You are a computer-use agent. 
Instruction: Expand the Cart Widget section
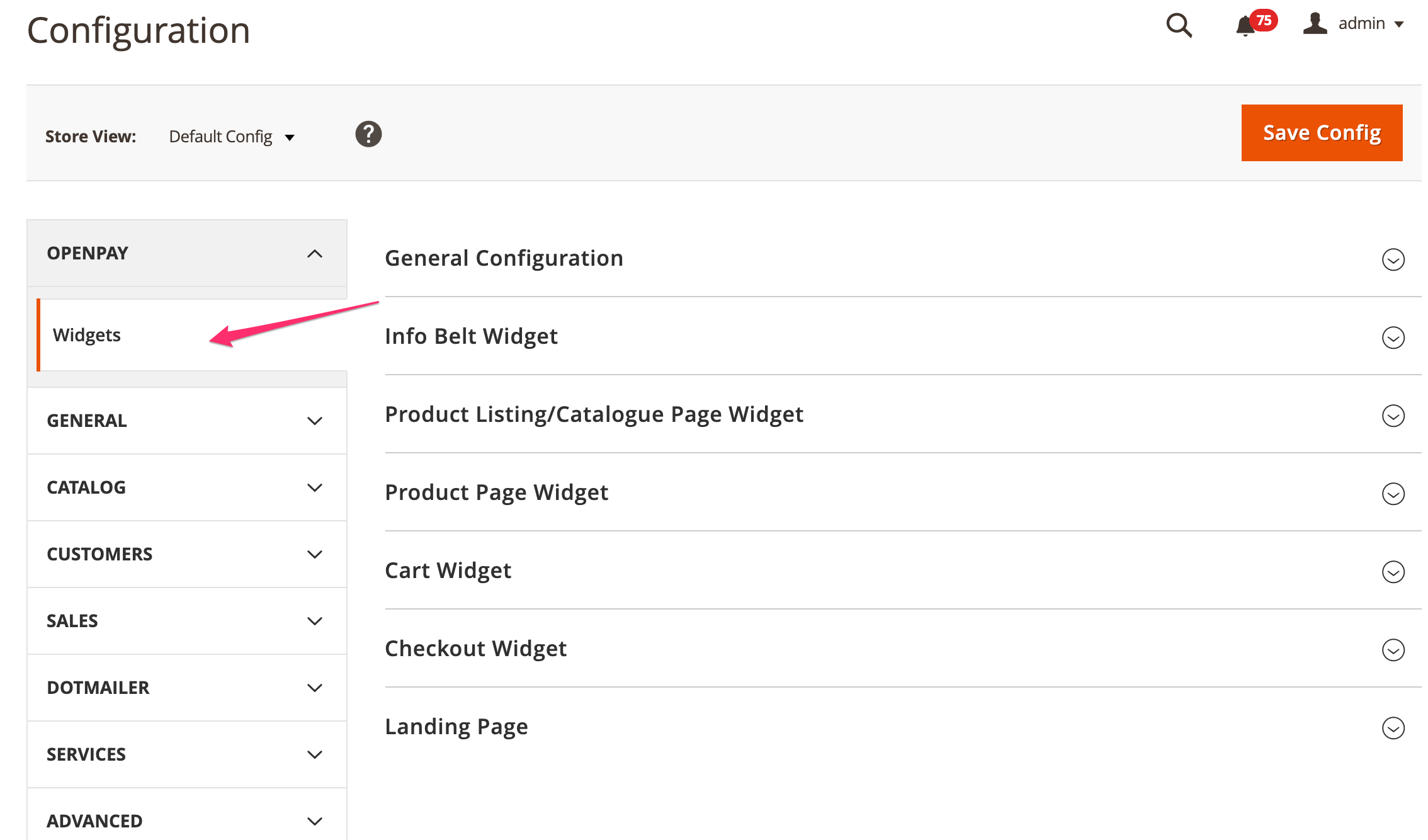tap(1393, 572)
